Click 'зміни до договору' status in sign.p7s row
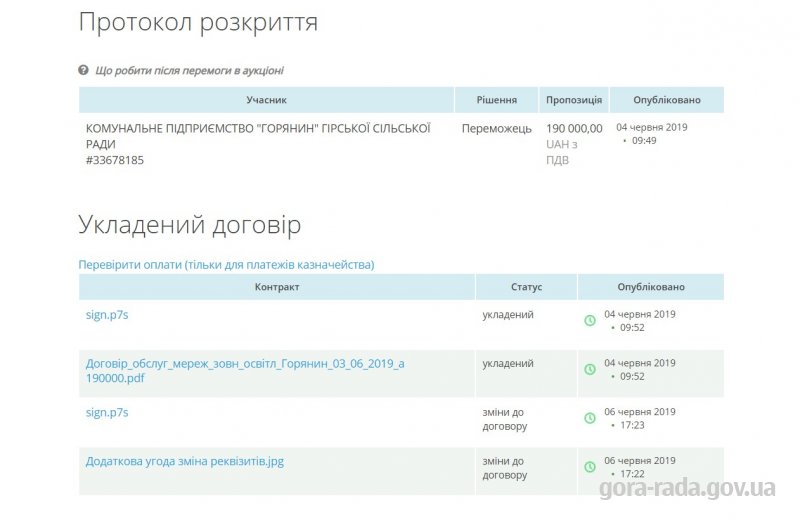 (505, 419)
